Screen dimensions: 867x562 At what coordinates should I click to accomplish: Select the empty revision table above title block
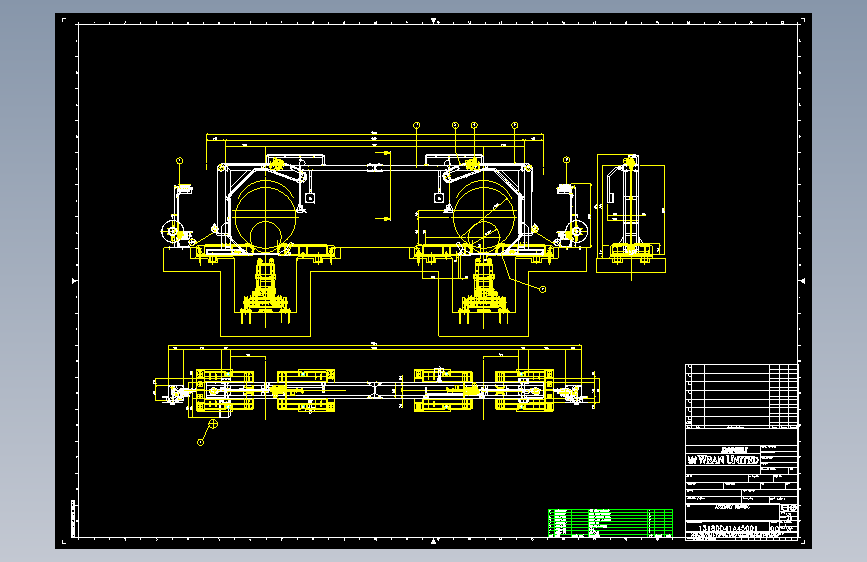click(742, 396)
